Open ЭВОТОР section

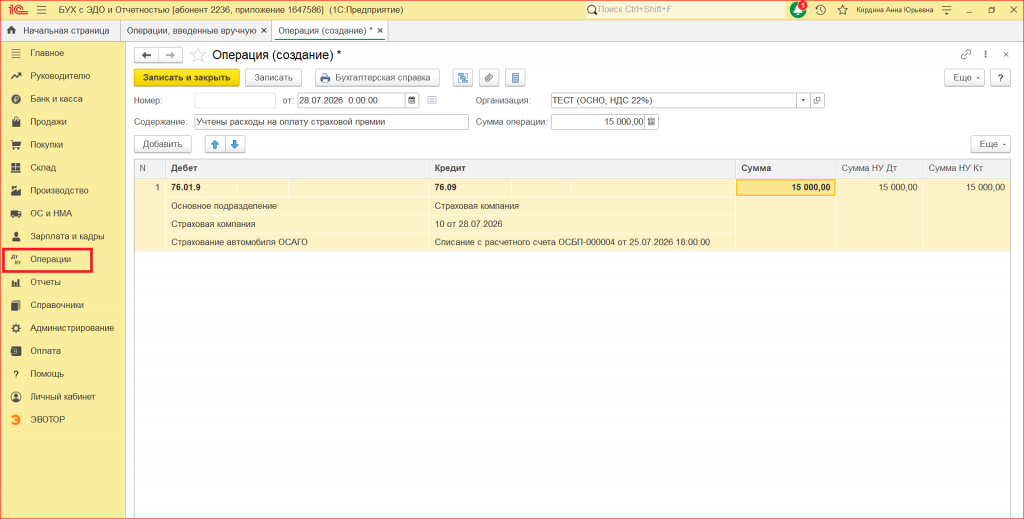pos(48,419)
